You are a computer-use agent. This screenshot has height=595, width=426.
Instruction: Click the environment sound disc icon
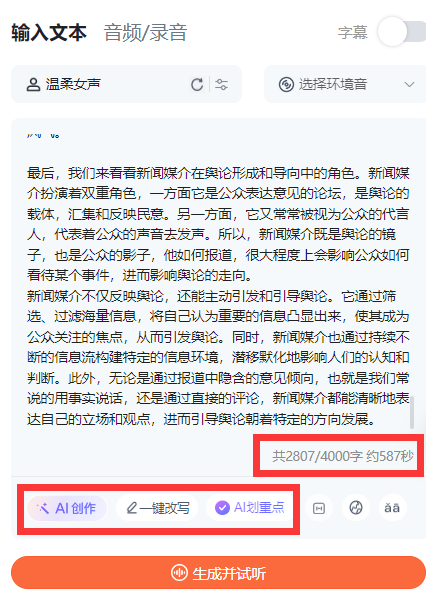(x=286, y=84)
